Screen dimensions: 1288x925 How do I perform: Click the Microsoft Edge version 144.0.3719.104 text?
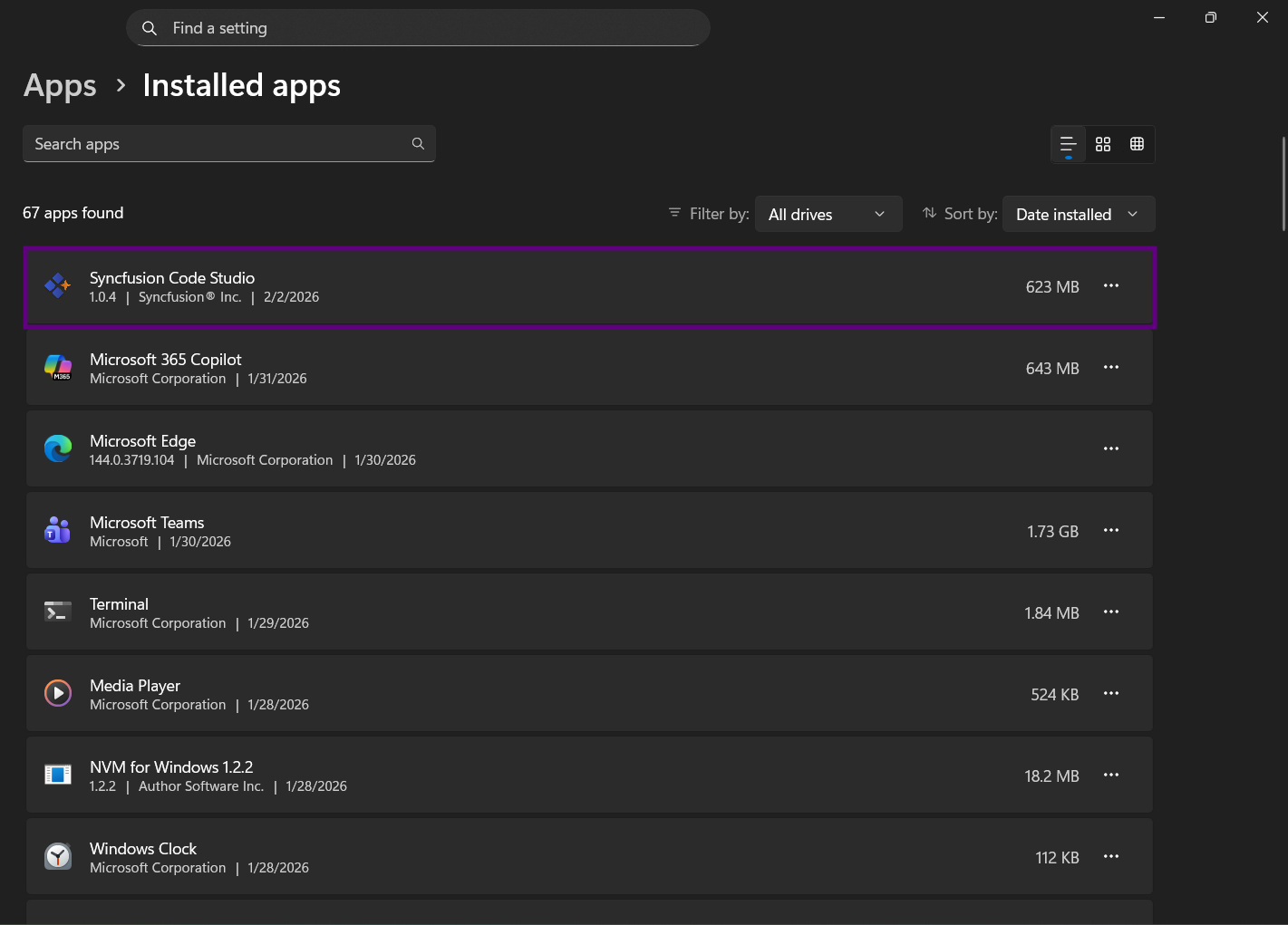tap(132, 460)
